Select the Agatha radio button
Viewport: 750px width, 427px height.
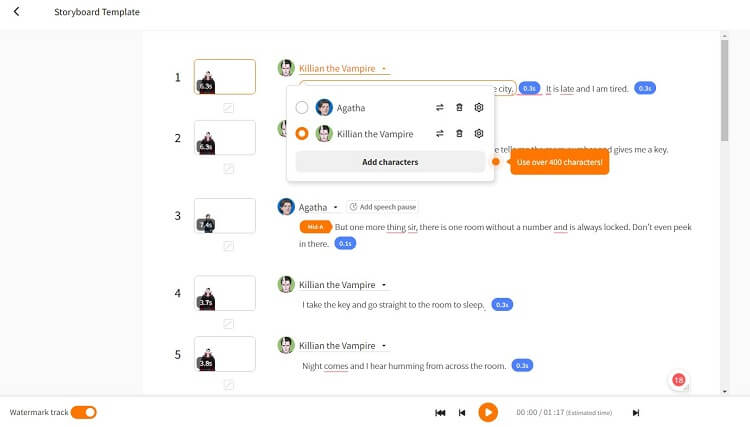(302, 108)
